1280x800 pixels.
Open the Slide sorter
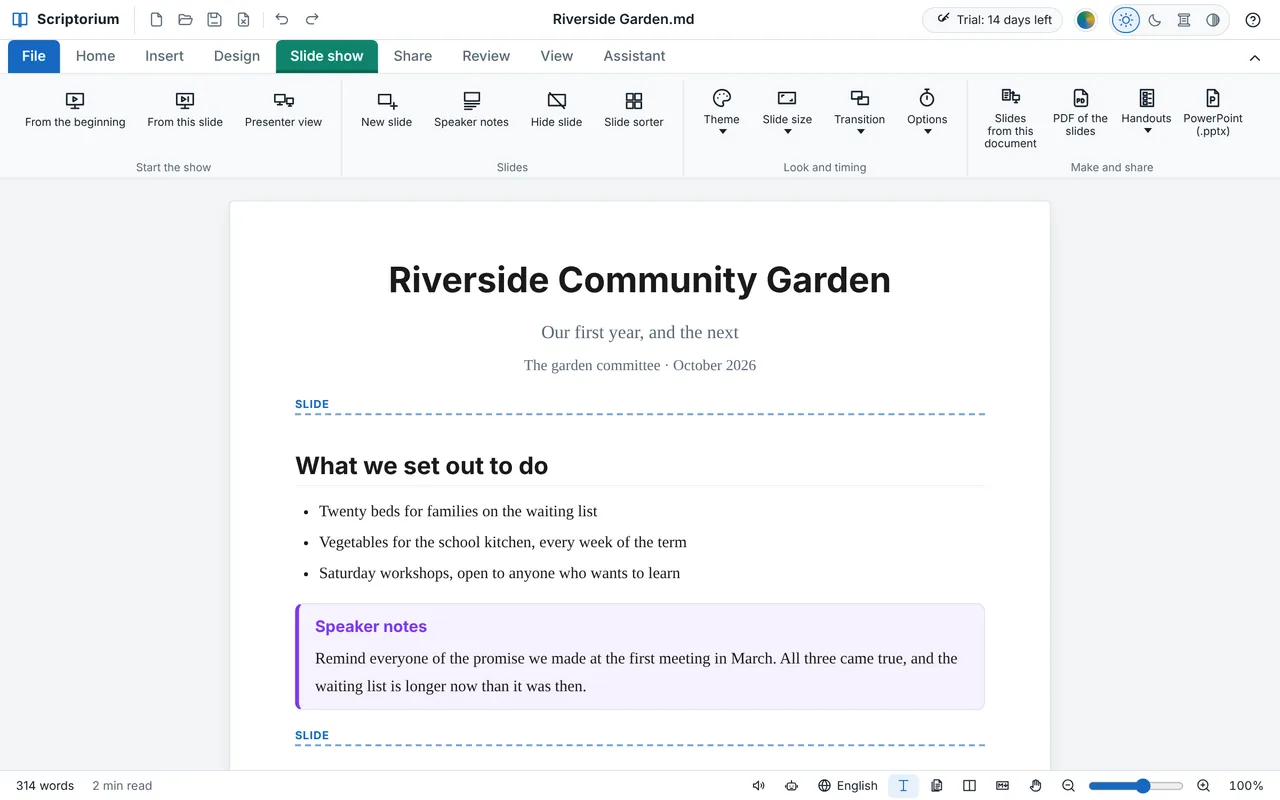coord(634,110)
